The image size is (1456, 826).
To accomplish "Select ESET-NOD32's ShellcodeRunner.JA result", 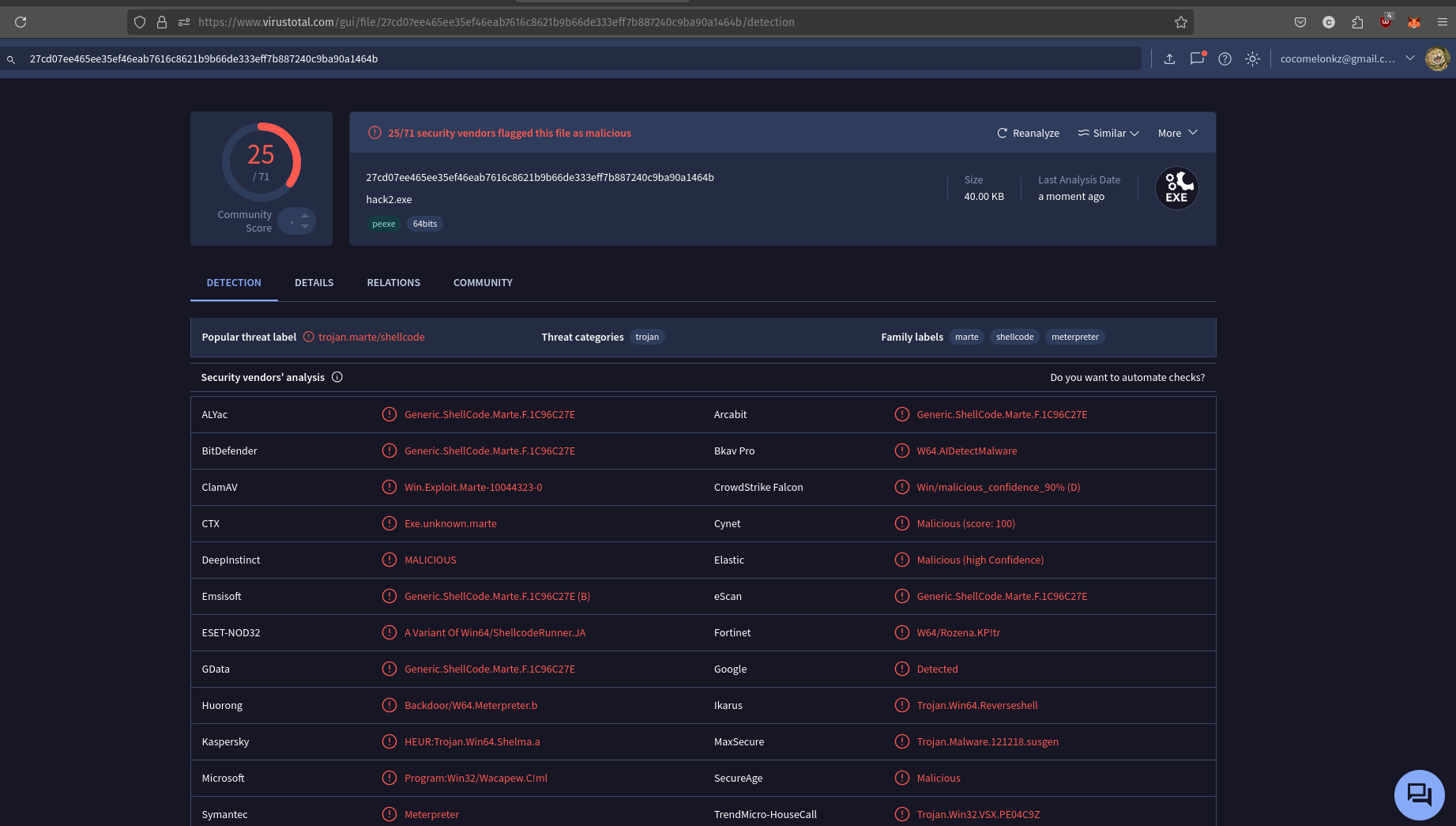I will 495,632.
